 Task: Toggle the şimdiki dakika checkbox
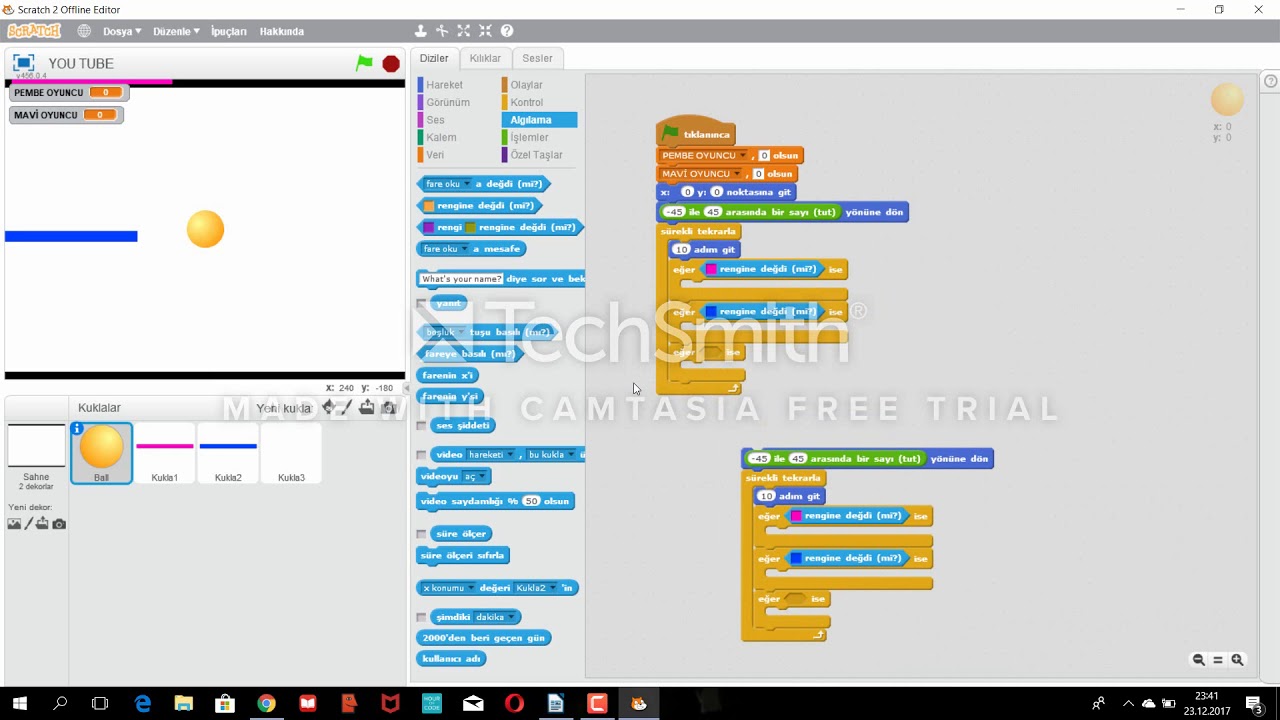[x=421, y=617]
